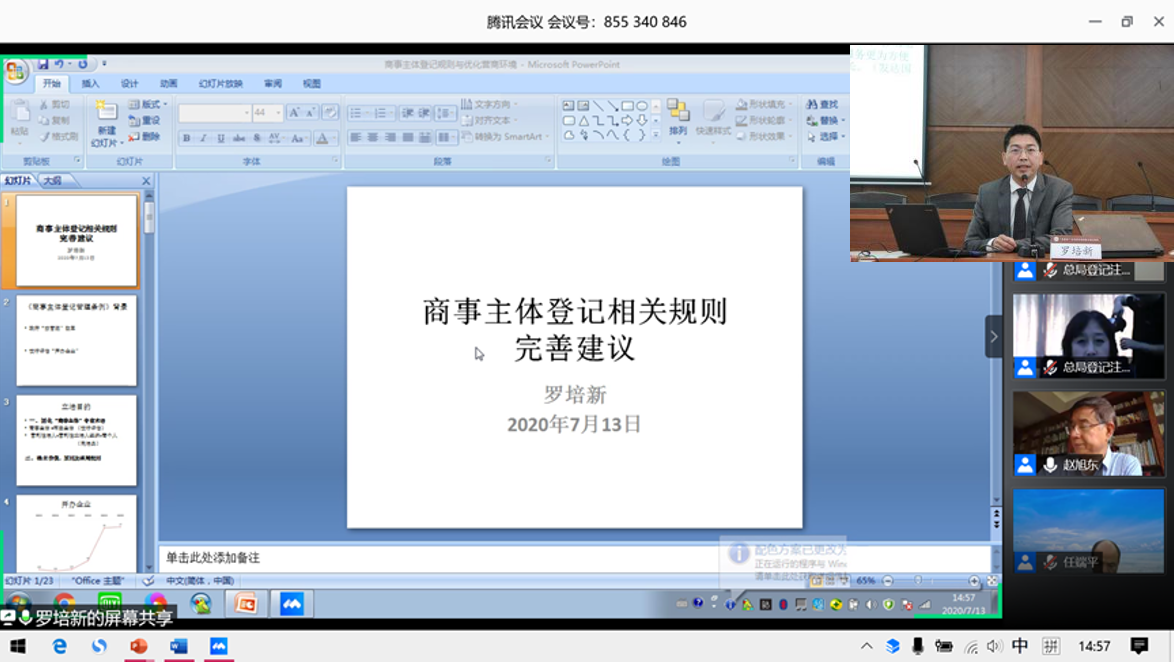Click the Redo icon in quick access toolbar
Screen dimensions: 1174x662
82,64
